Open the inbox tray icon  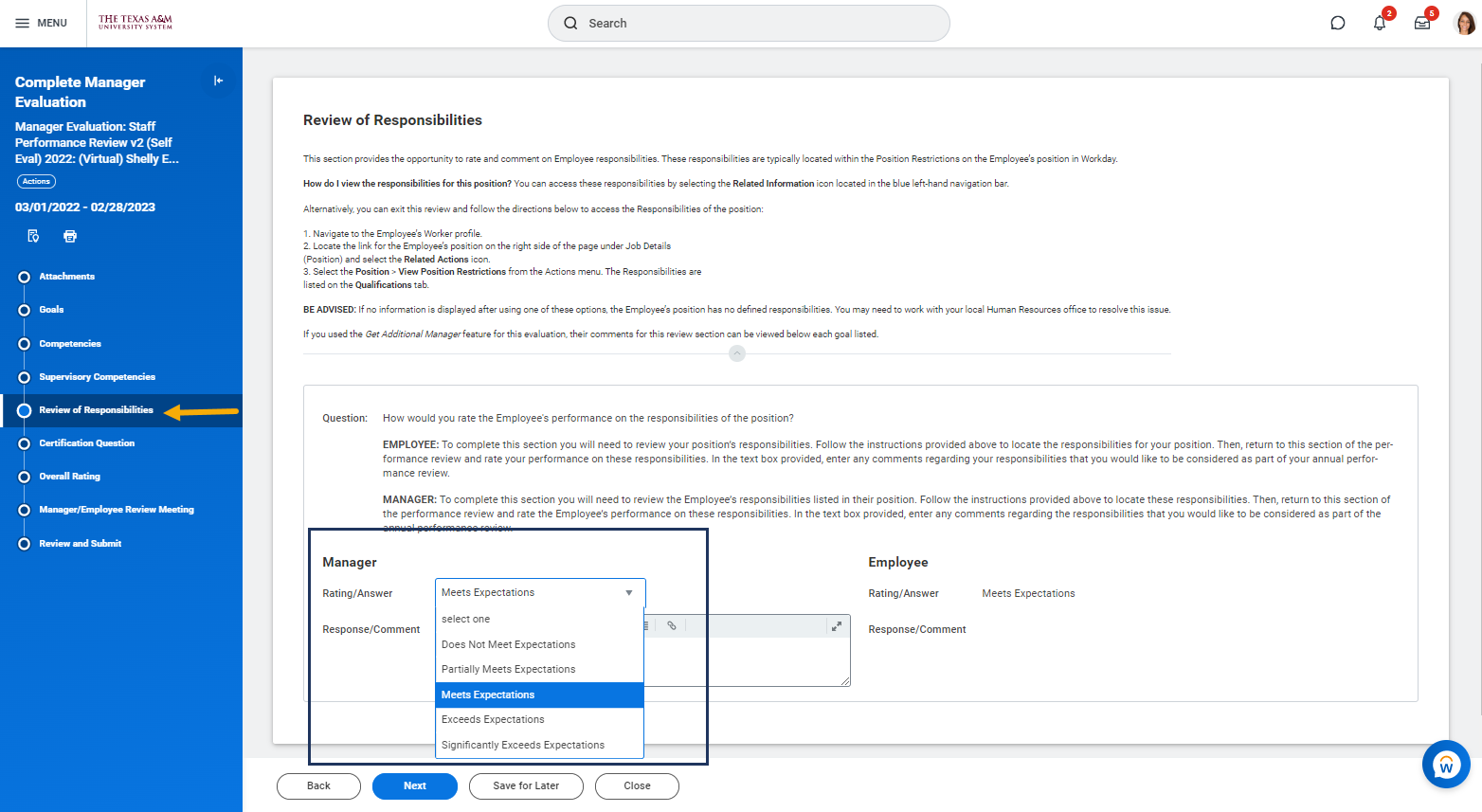tap(1422, 24)
